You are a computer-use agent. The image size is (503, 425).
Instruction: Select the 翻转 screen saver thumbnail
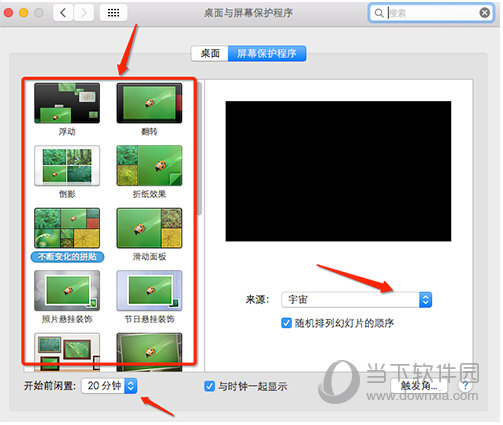pos(149,103)
